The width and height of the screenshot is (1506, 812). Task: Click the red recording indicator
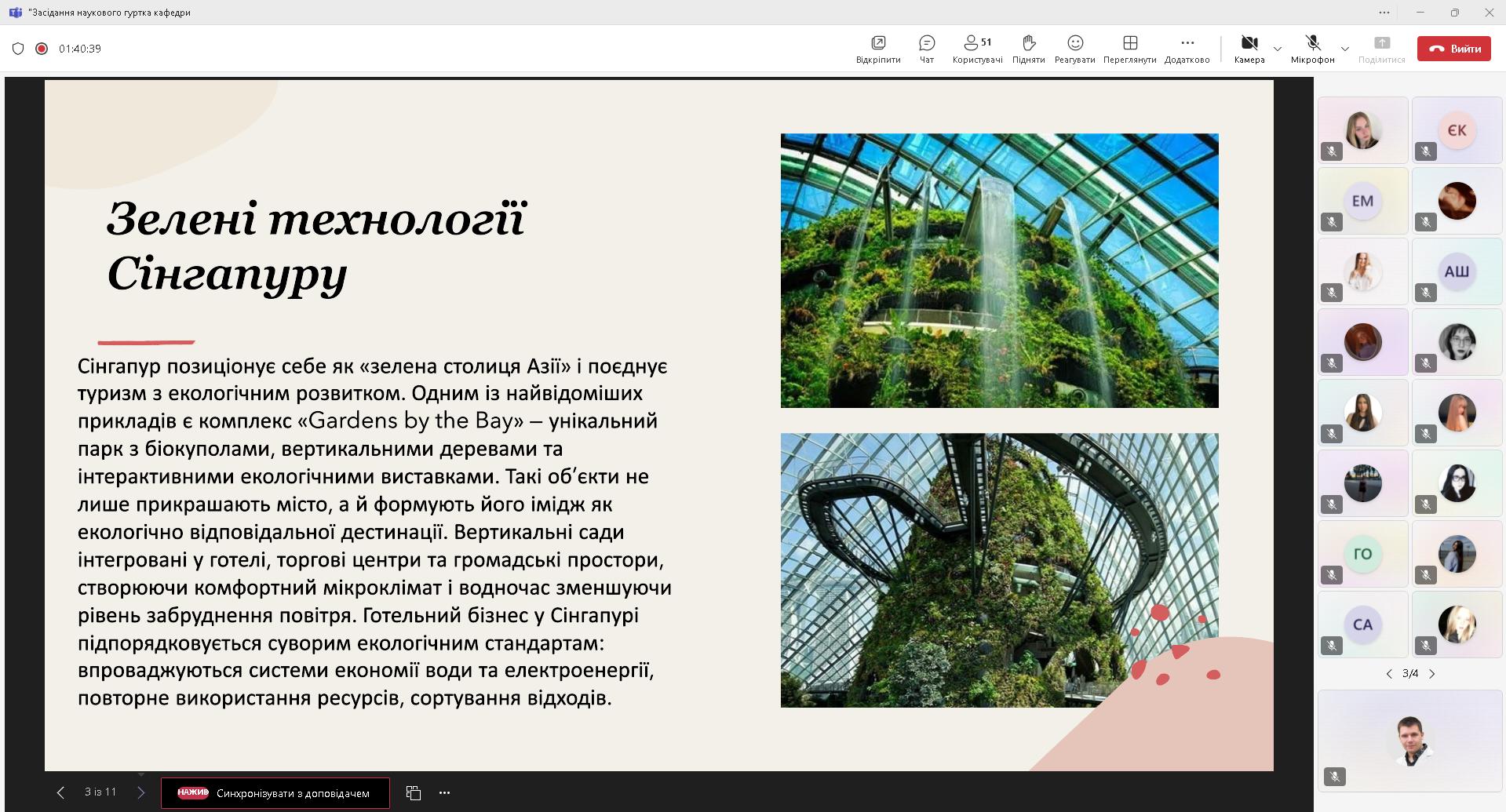coord(42,49)
